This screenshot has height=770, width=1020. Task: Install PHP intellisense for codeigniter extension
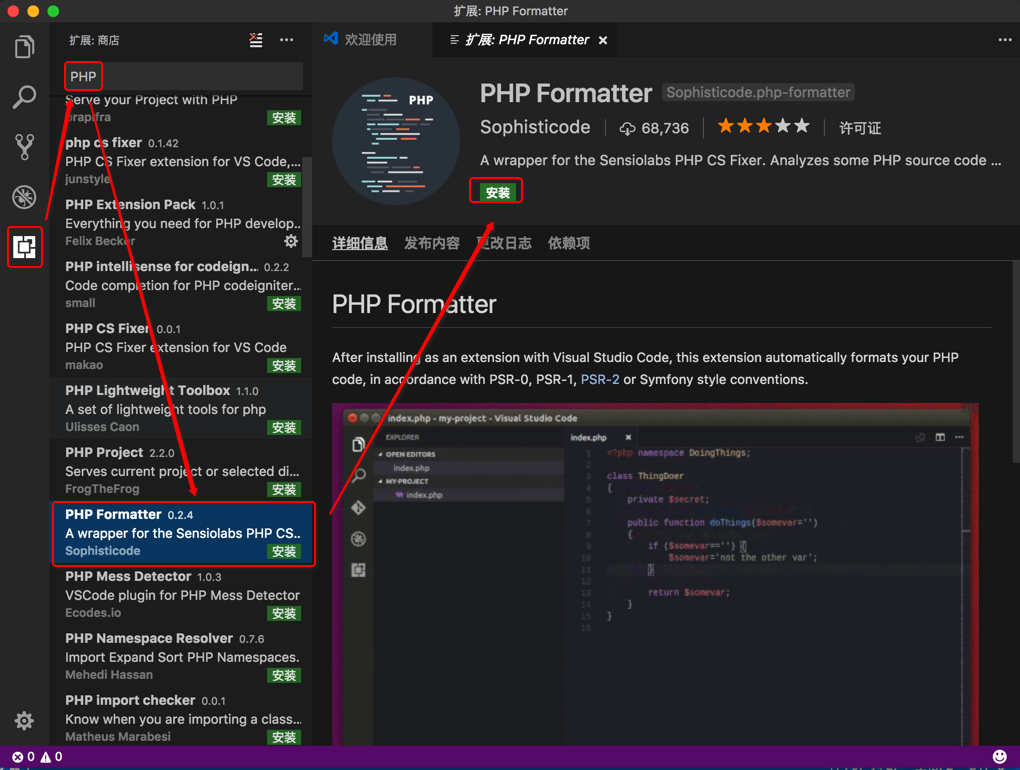pos(284,304)
